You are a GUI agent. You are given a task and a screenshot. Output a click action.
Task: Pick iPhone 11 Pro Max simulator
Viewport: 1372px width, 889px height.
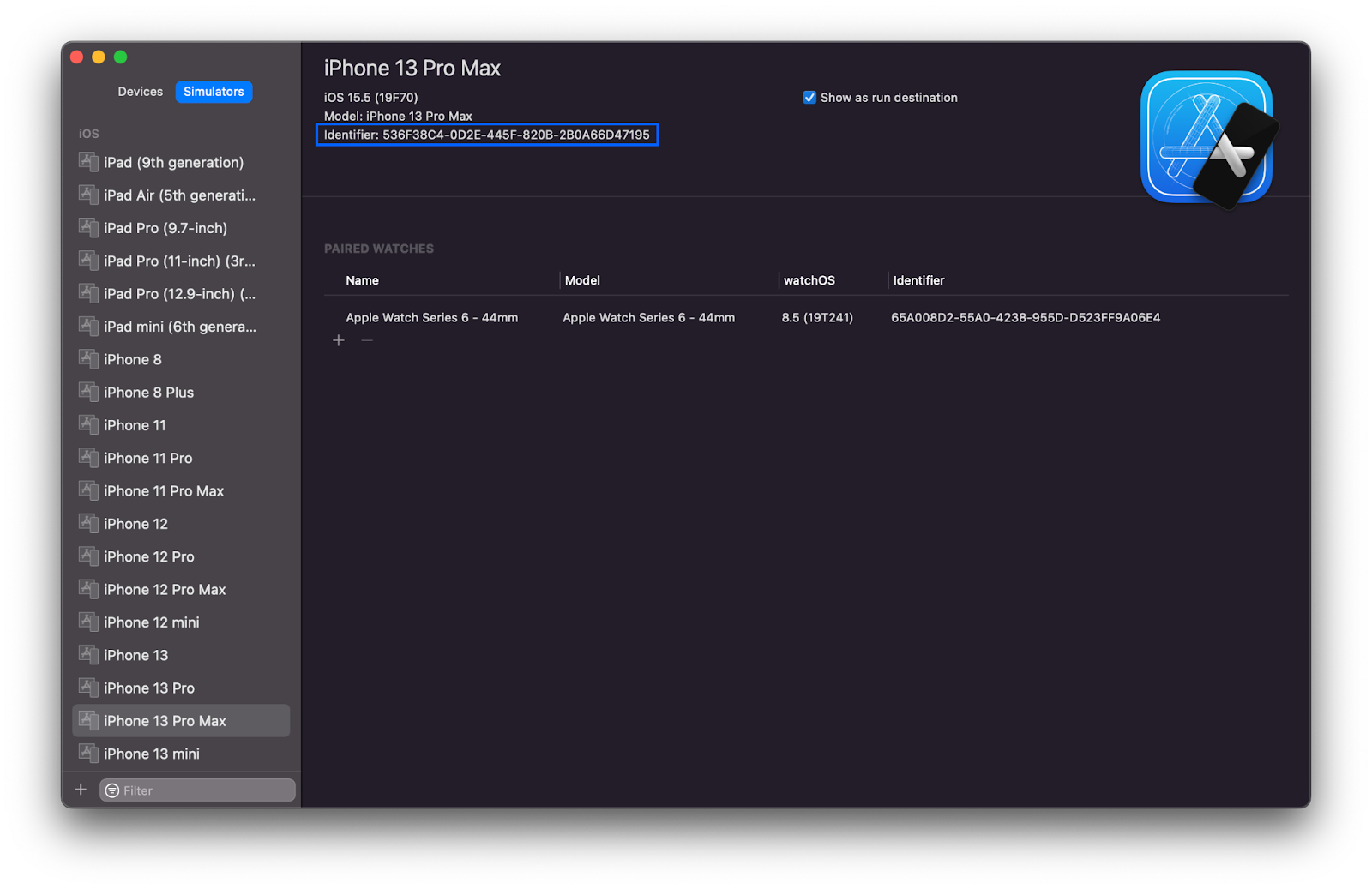[181, 491]
